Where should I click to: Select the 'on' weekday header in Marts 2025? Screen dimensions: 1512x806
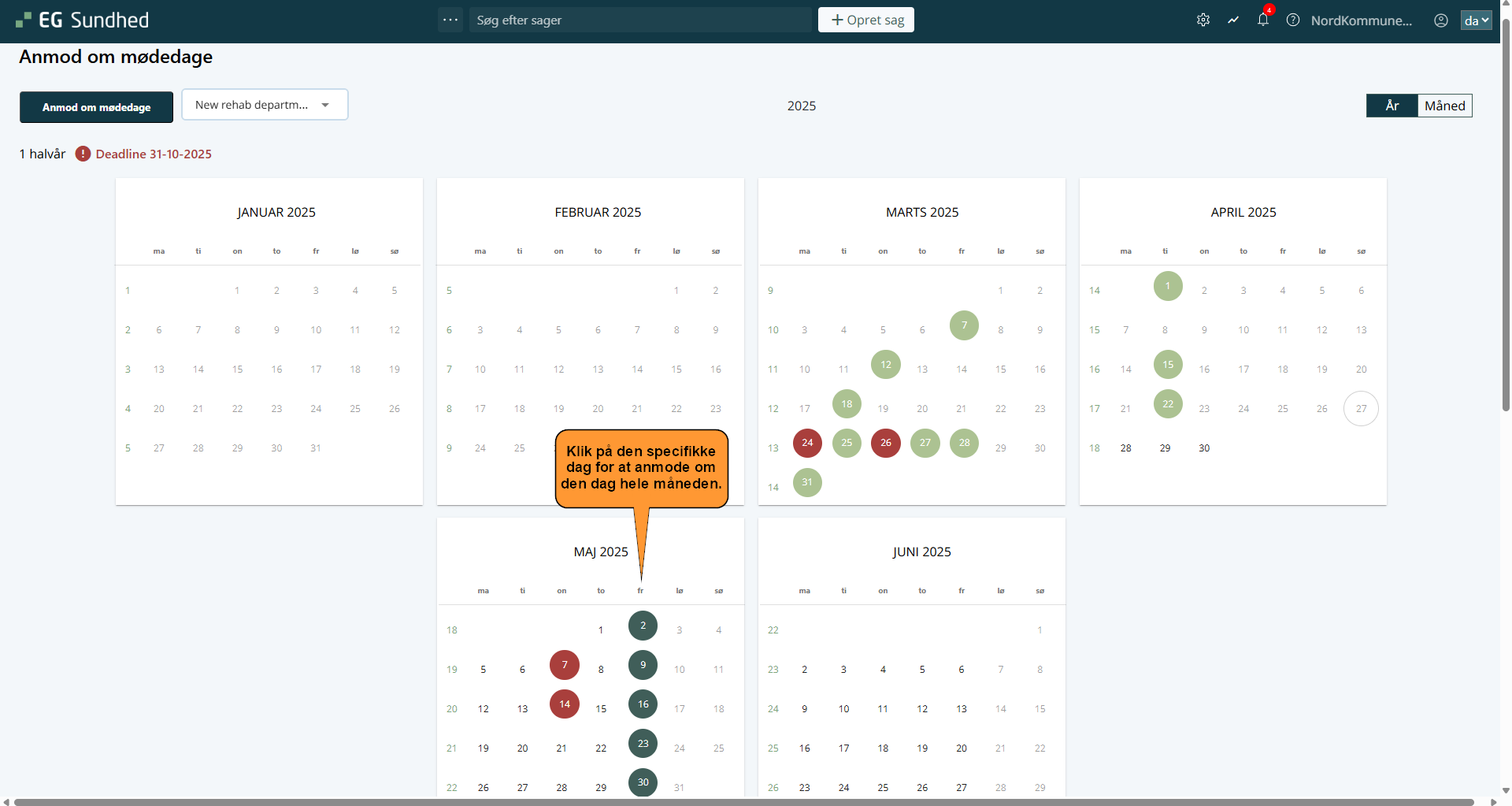click(x=883, y=251)
